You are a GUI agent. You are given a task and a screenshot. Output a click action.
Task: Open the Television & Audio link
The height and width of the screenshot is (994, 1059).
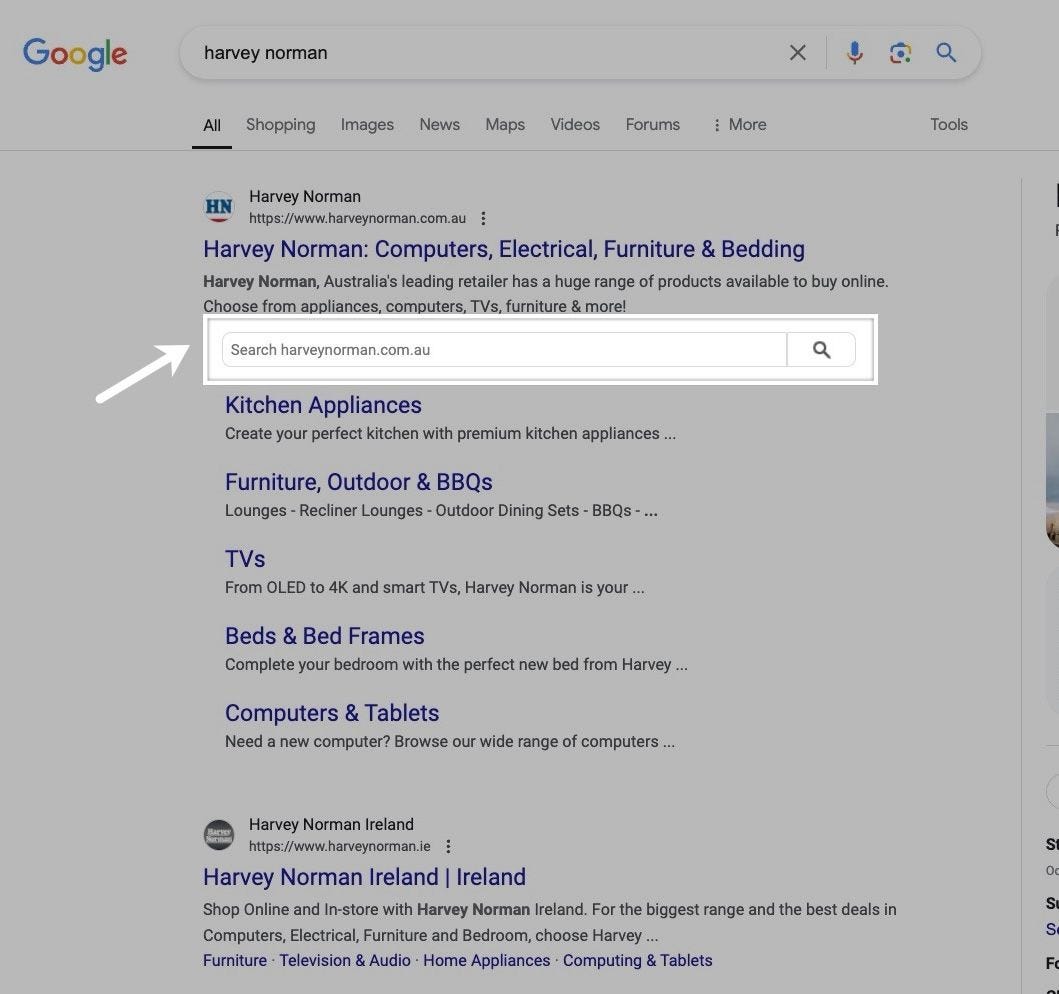pyautogui.click(x=344, y=960)
